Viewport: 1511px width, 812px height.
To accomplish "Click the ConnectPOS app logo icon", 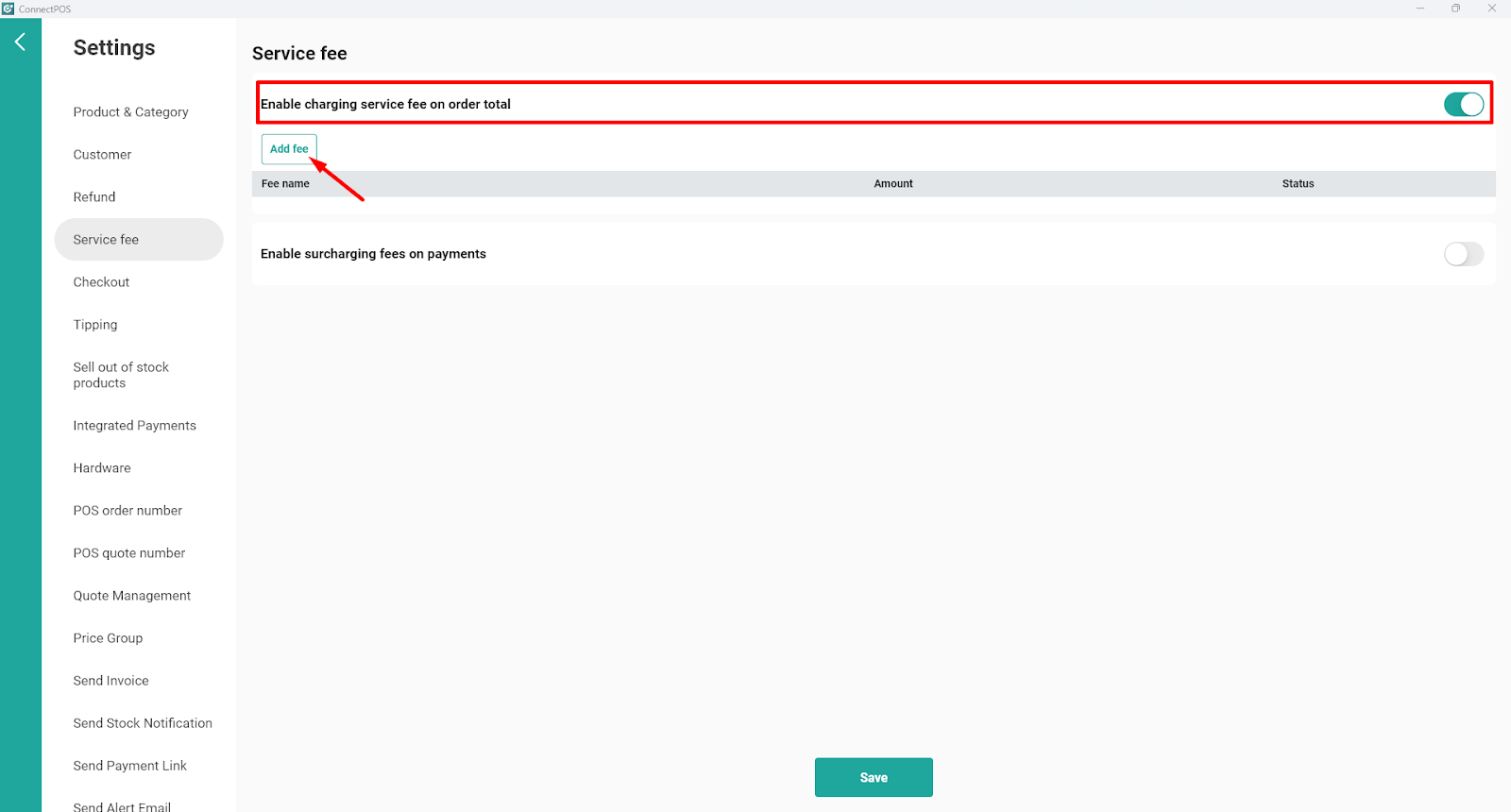I will tap(8, 8).
